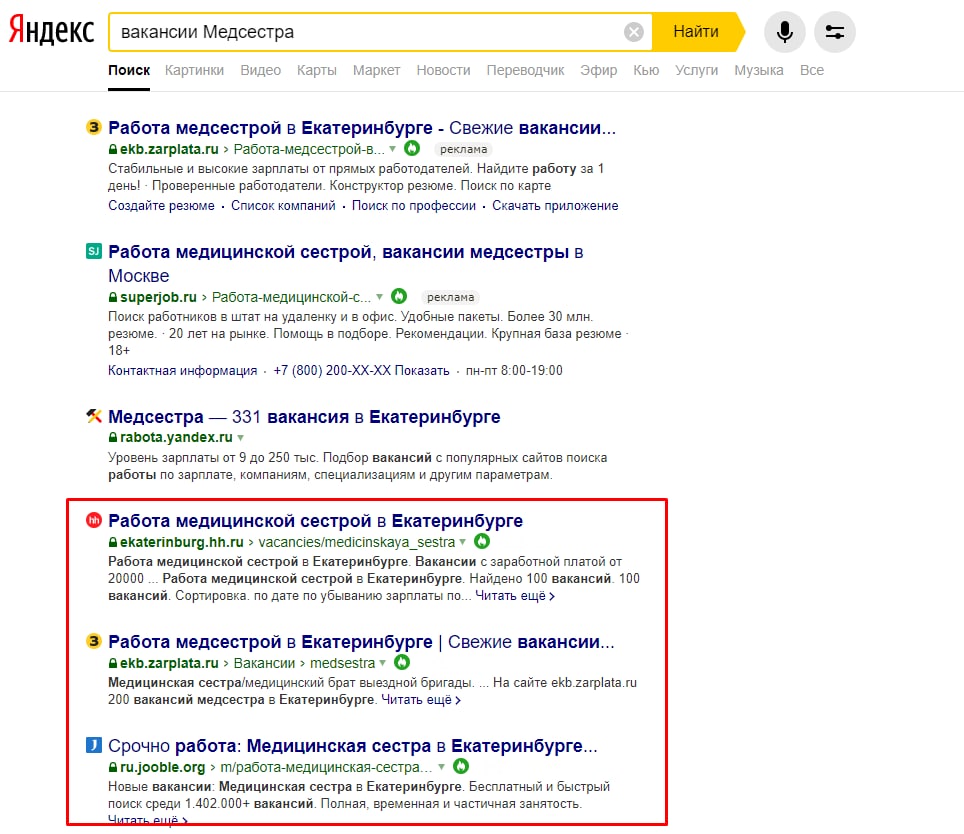Switch to the Картинки tab
The image size is (964, 834).
(x=194, y=70)
